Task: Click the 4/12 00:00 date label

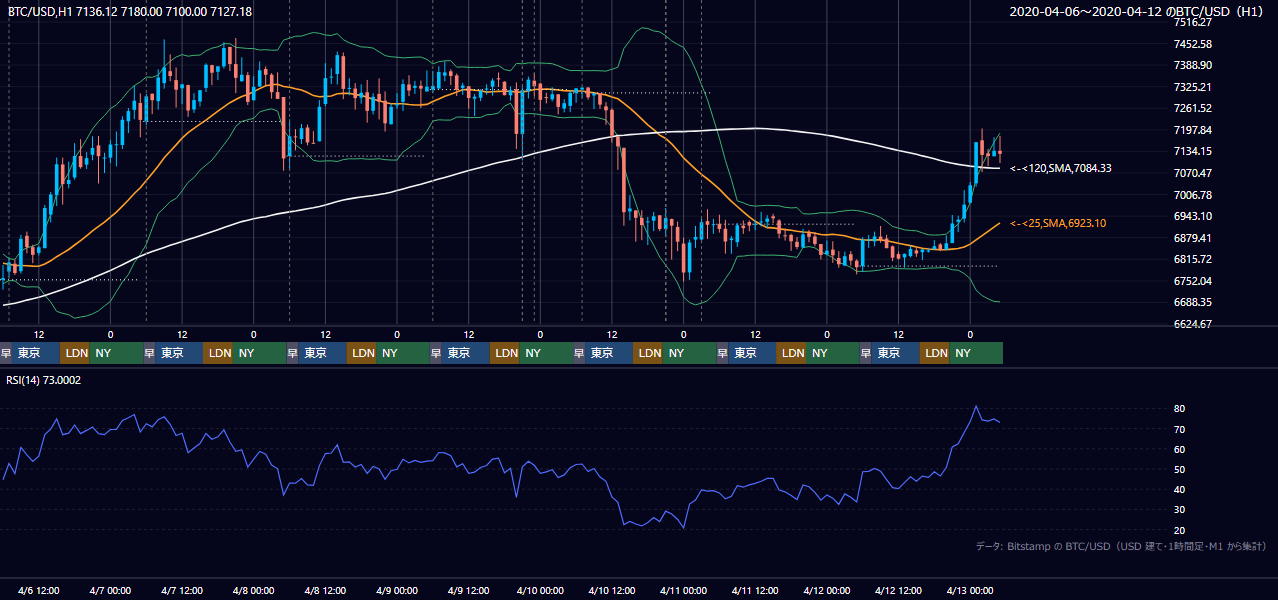Action: (827, 591)
